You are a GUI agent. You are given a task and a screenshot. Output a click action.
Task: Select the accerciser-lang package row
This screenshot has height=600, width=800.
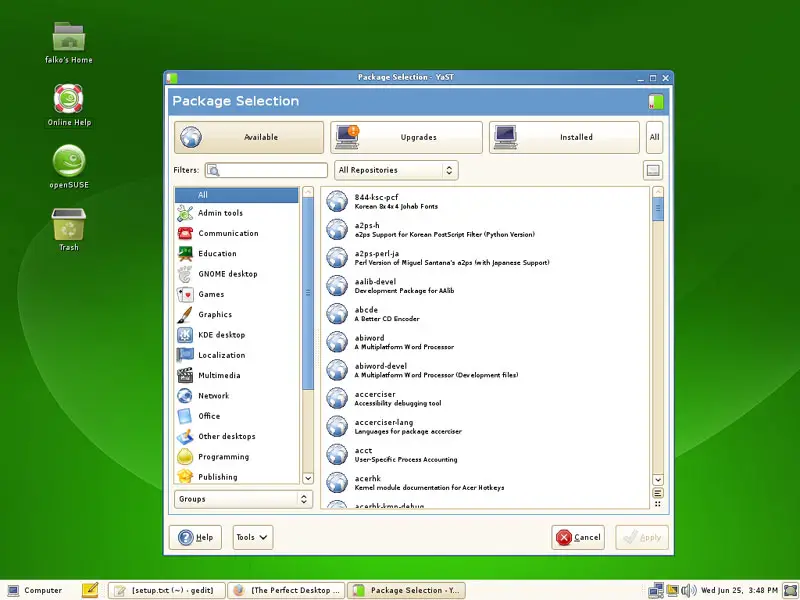pyautogui.click(x=485, y=427)
